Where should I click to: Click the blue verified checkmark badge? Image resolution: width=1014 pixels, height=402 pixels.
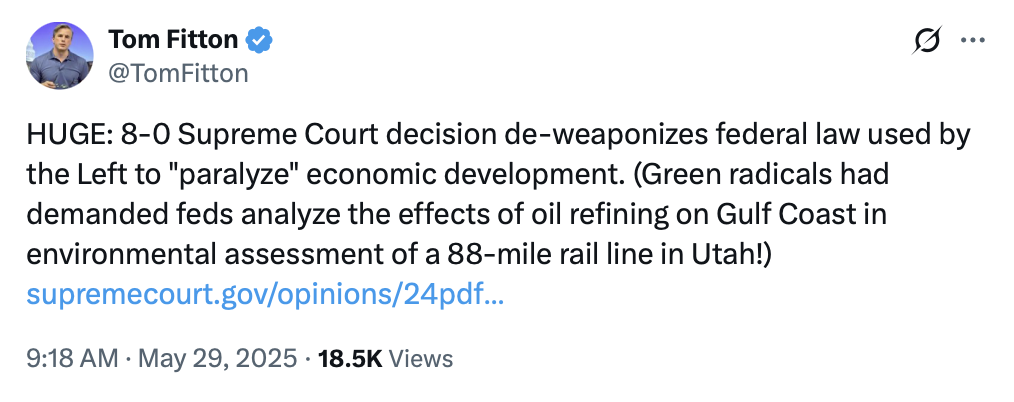260,41
